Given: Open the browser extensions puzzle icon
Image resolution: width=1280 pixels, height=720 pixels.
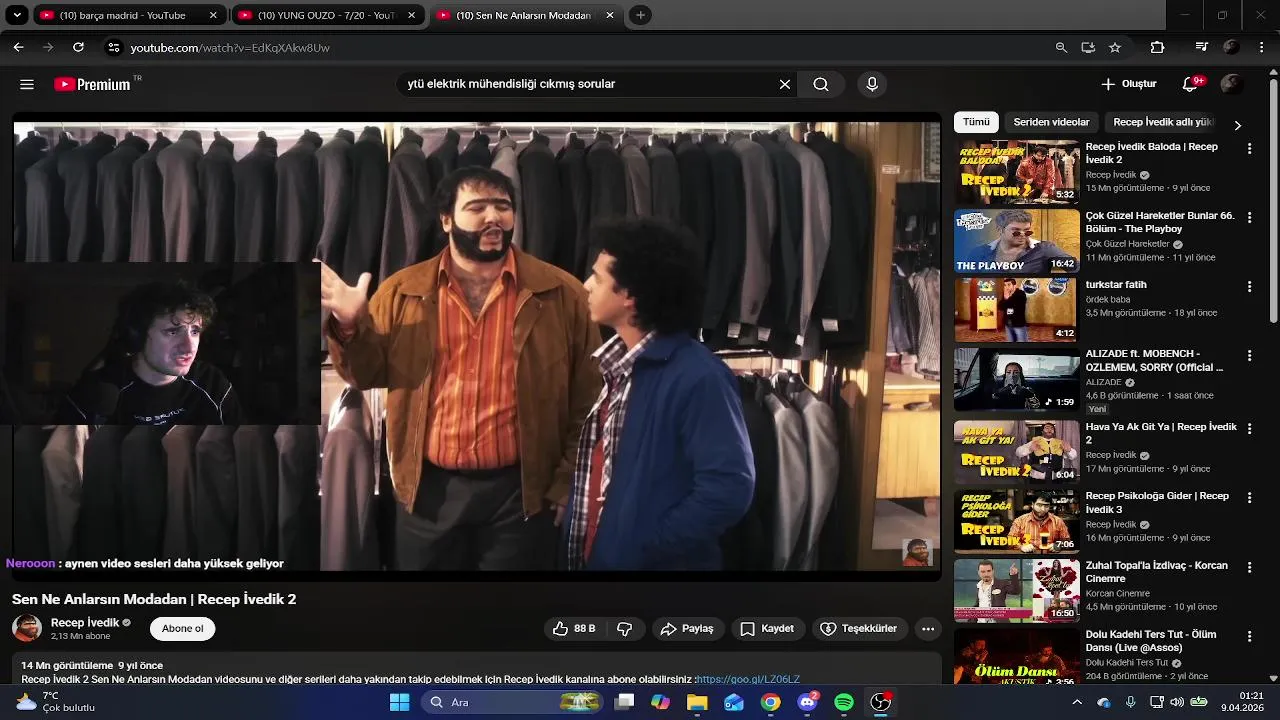Looking at the screenshot, I should 1157,47.
